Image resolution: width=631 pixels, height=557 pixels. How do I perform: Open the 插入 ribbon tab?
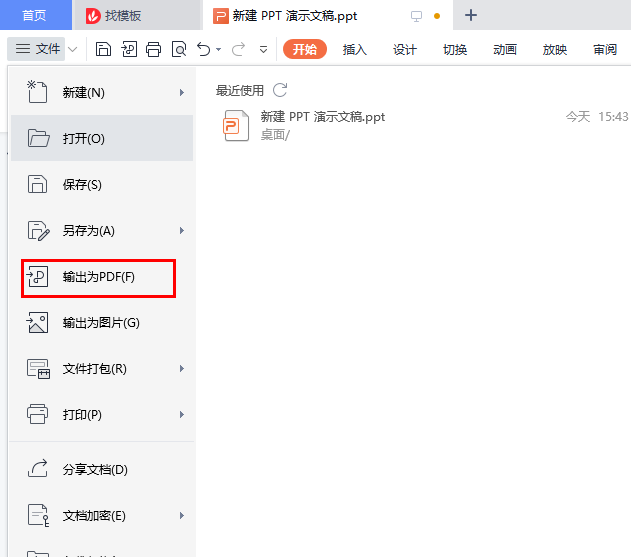[355, 50]
